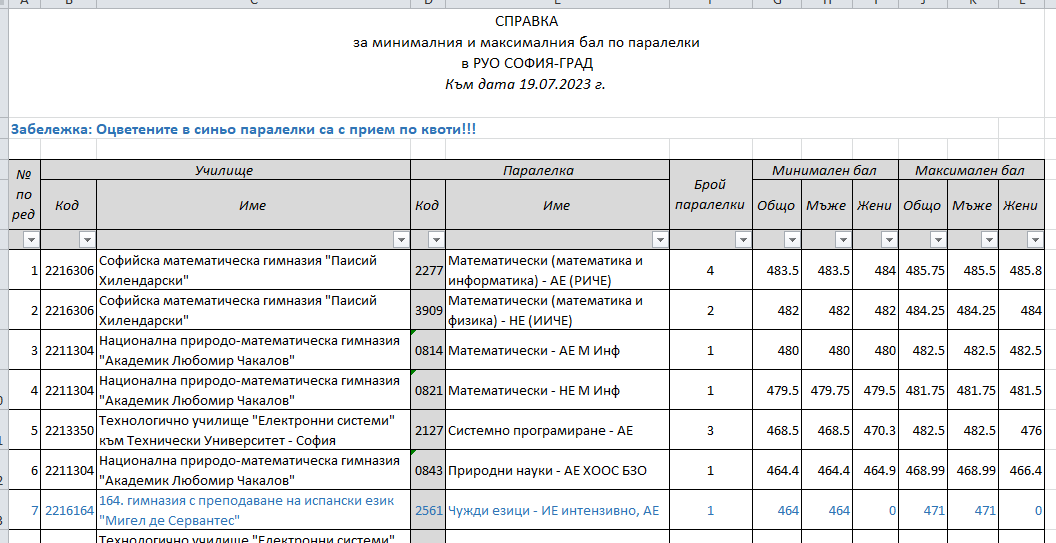Select blue Чужди езици - ИЕ интензивно cell
Image resolution: width=1056 pixels, height=543 pixels.
click(553, 510)
